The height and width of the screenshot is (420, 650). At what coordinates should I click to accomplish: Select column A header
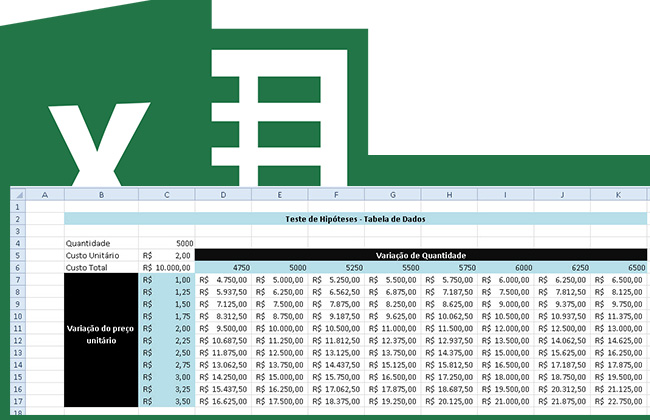tap(45, 194)
